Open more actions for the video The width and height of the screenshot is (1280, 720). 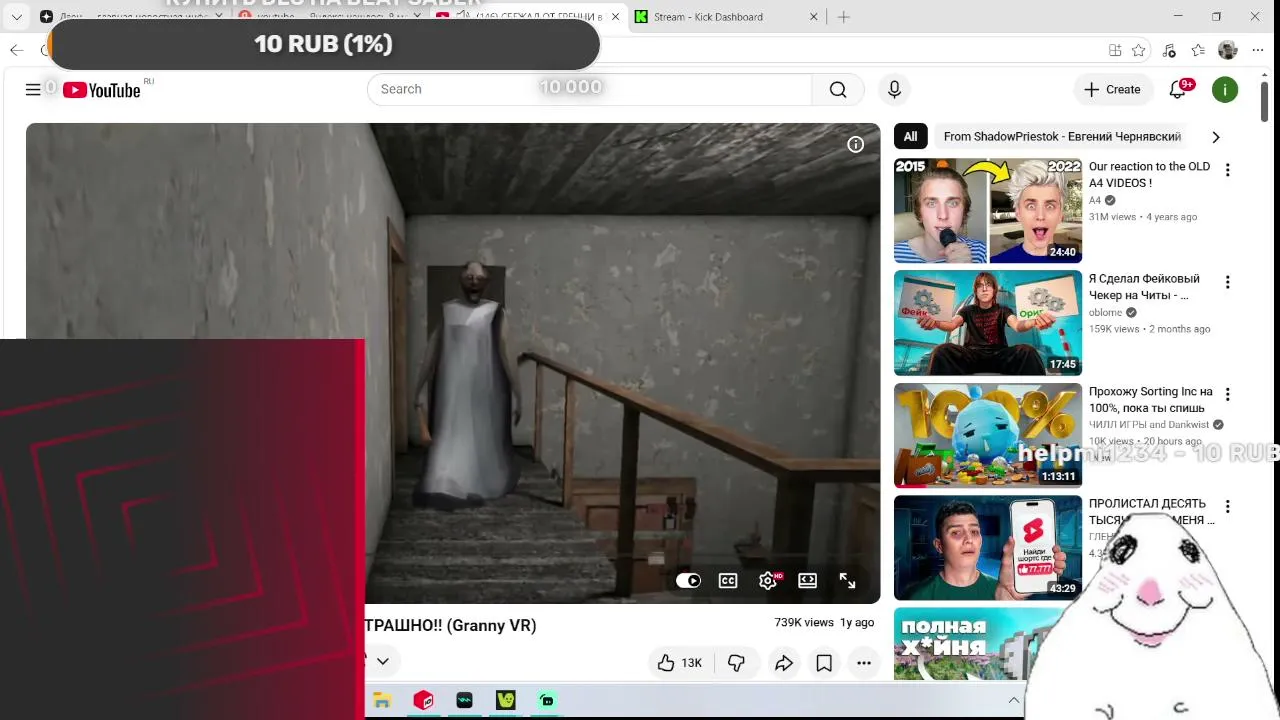(x=864, y=663)
